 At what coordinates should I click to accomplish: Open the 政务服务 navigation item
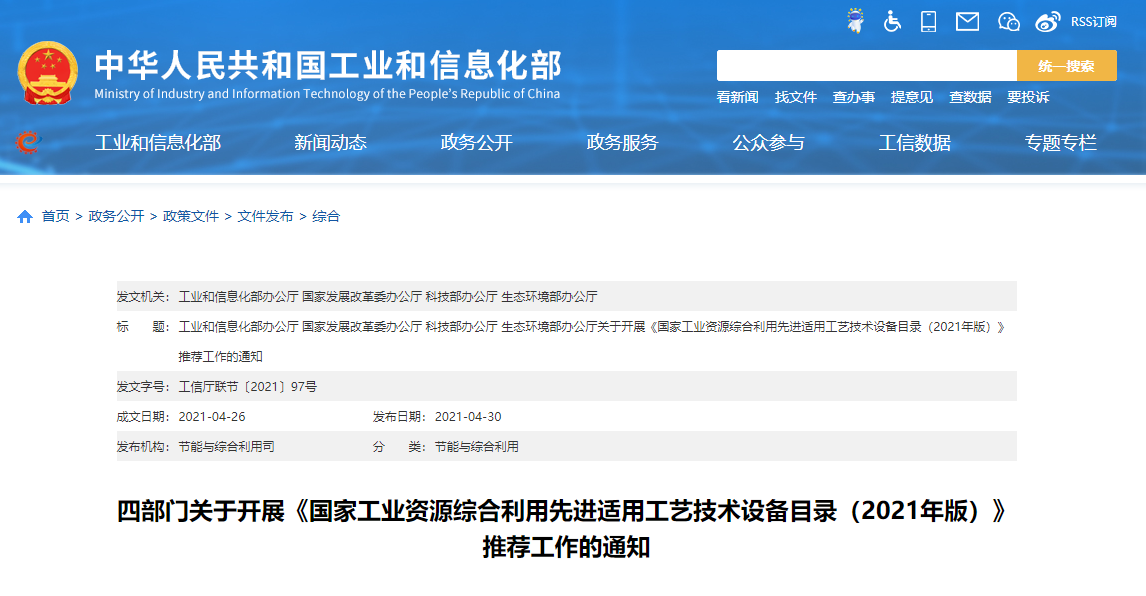coord(622,143)
